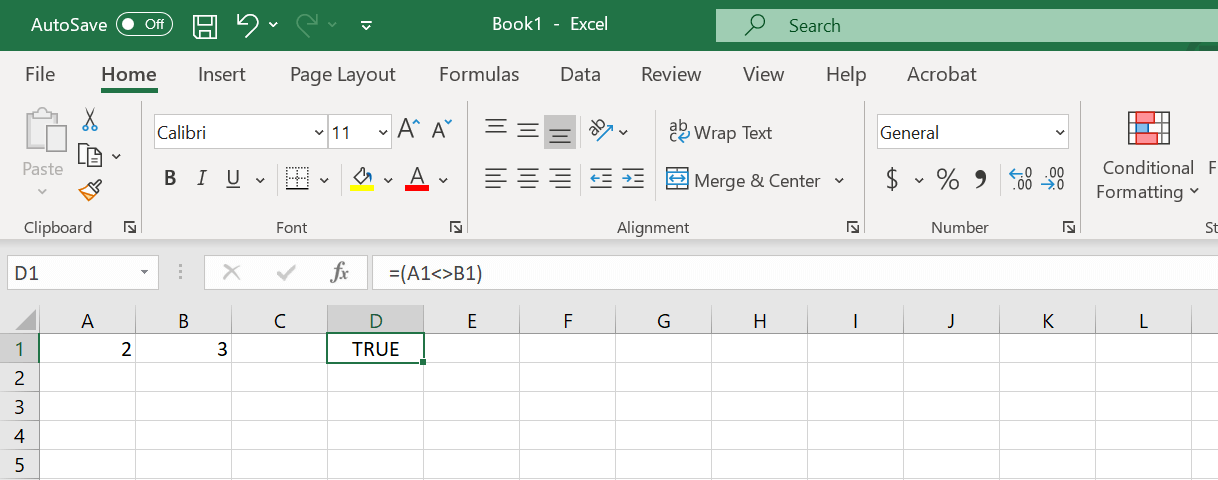Switch to the Formulas ribbon tab
Screen dimensions: 1218x480
(x=479, y=74)
